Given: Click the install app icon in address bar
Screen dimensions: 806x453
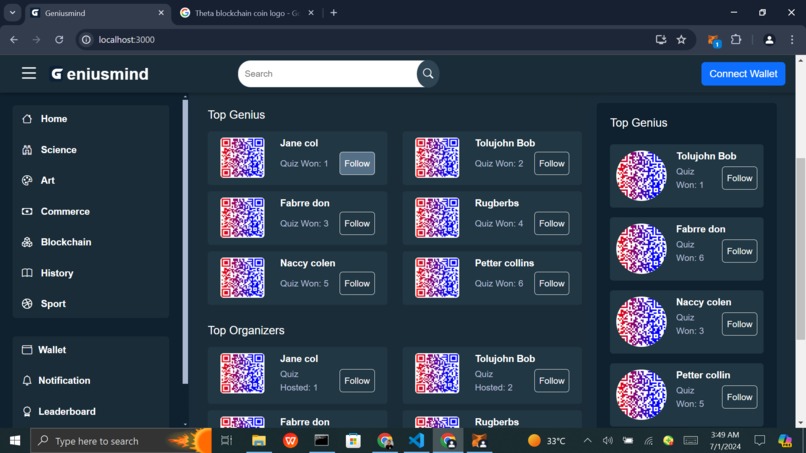Looking at the screenshot, I should point(661,40).
